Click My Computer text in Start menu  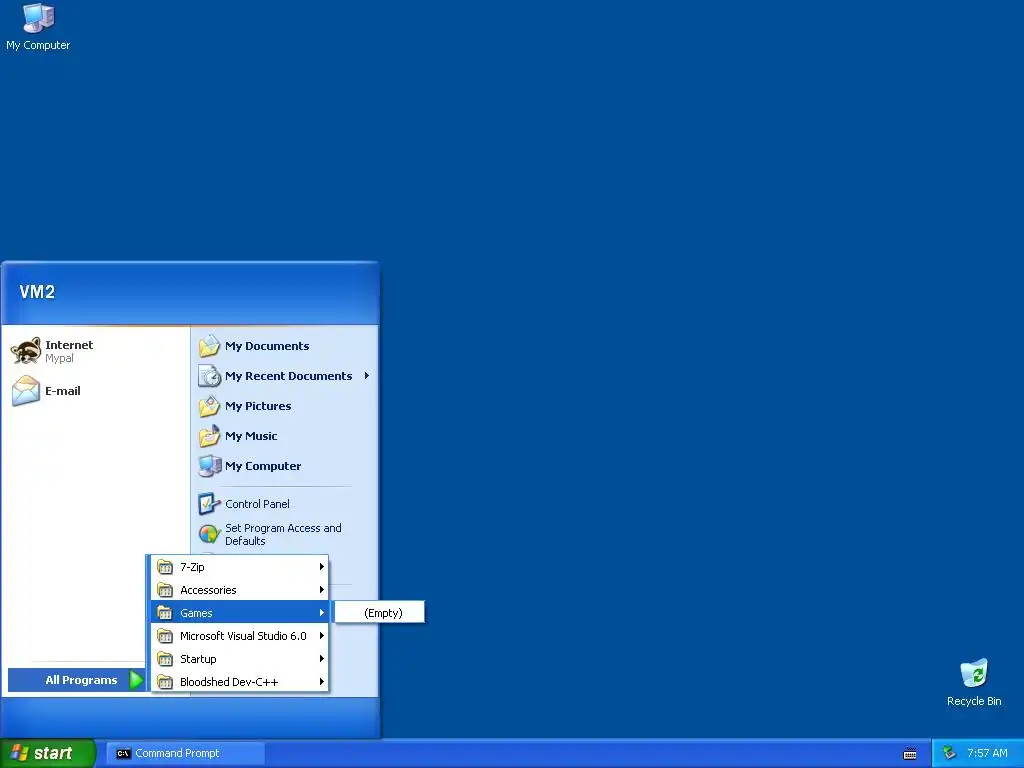coord(263,466)
